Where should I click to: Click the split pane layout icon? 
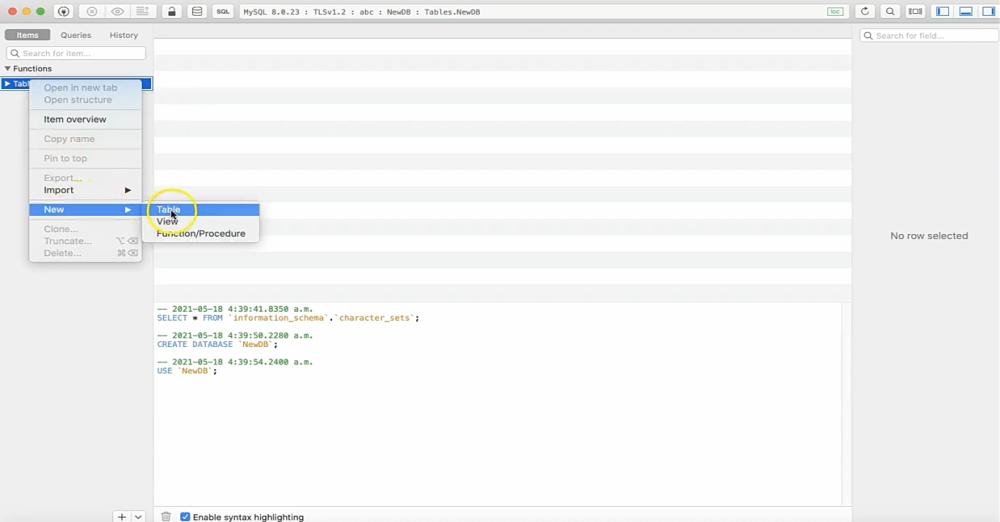click(915, 11)
